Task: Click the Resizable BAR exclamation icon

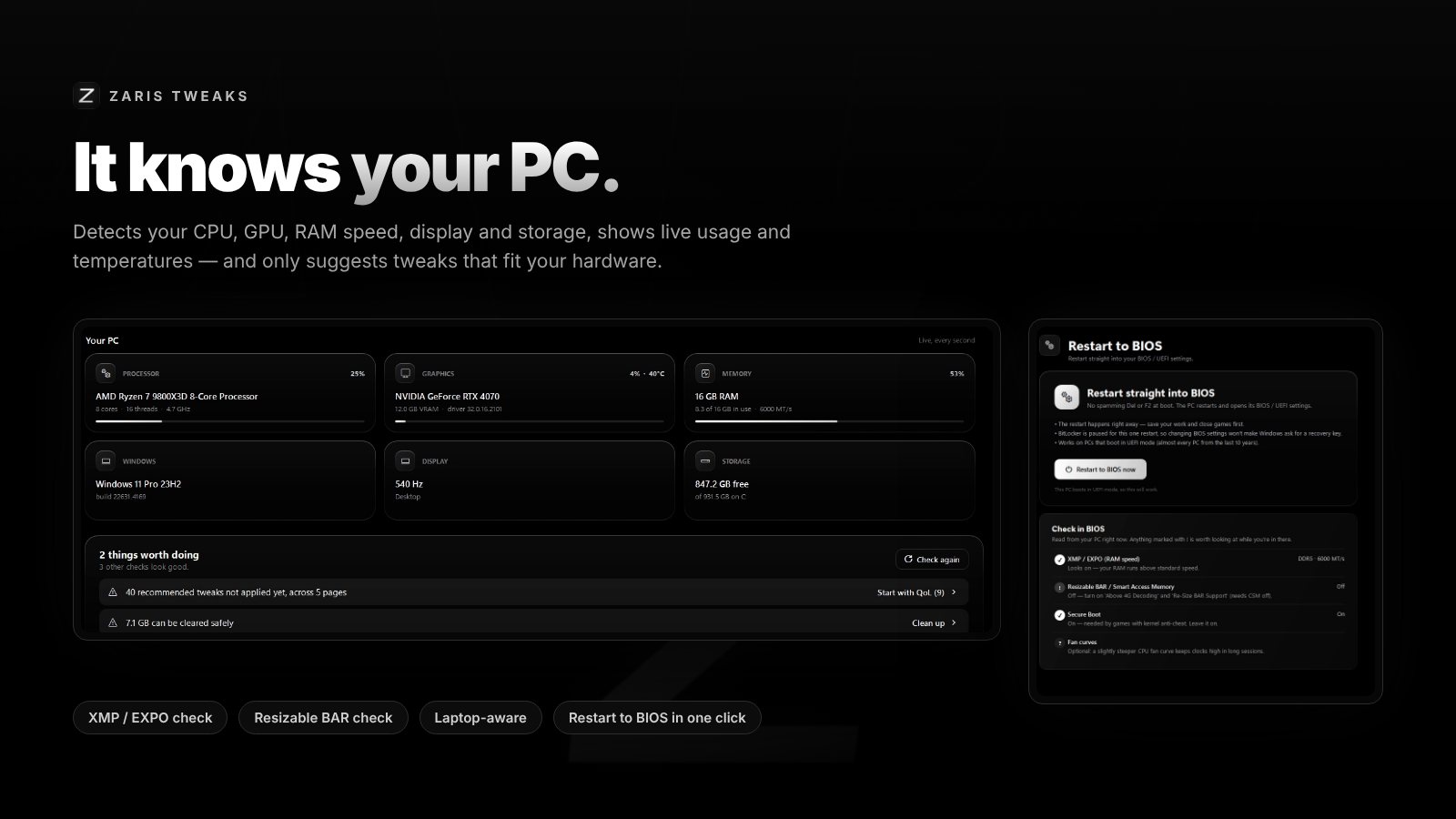Action: pos(1059,588)
